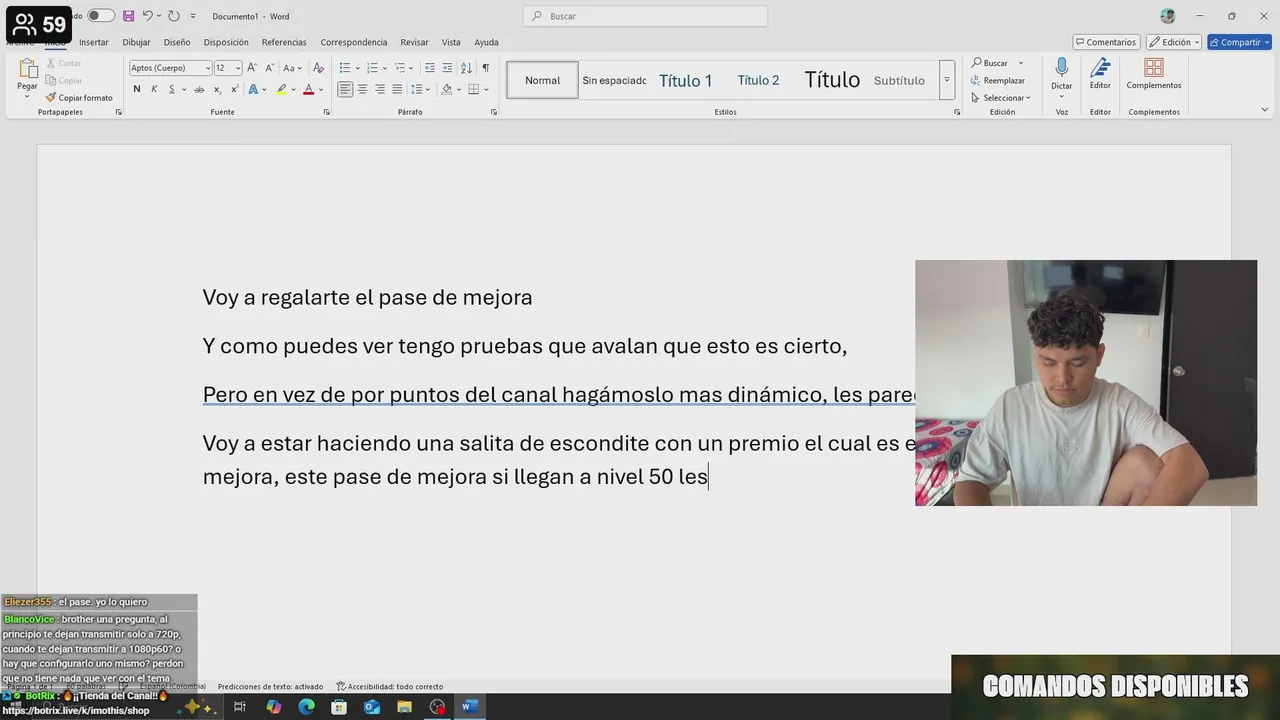Undo the last action

(147, 16)
